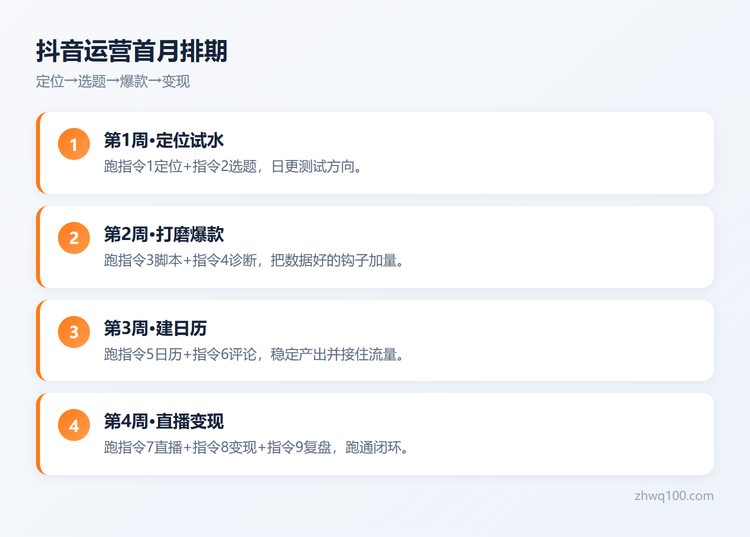The width and height of the screenshot is (750, 537).
Task: Click the main title 抖音运营首月排期
Action: coord(132,51)
